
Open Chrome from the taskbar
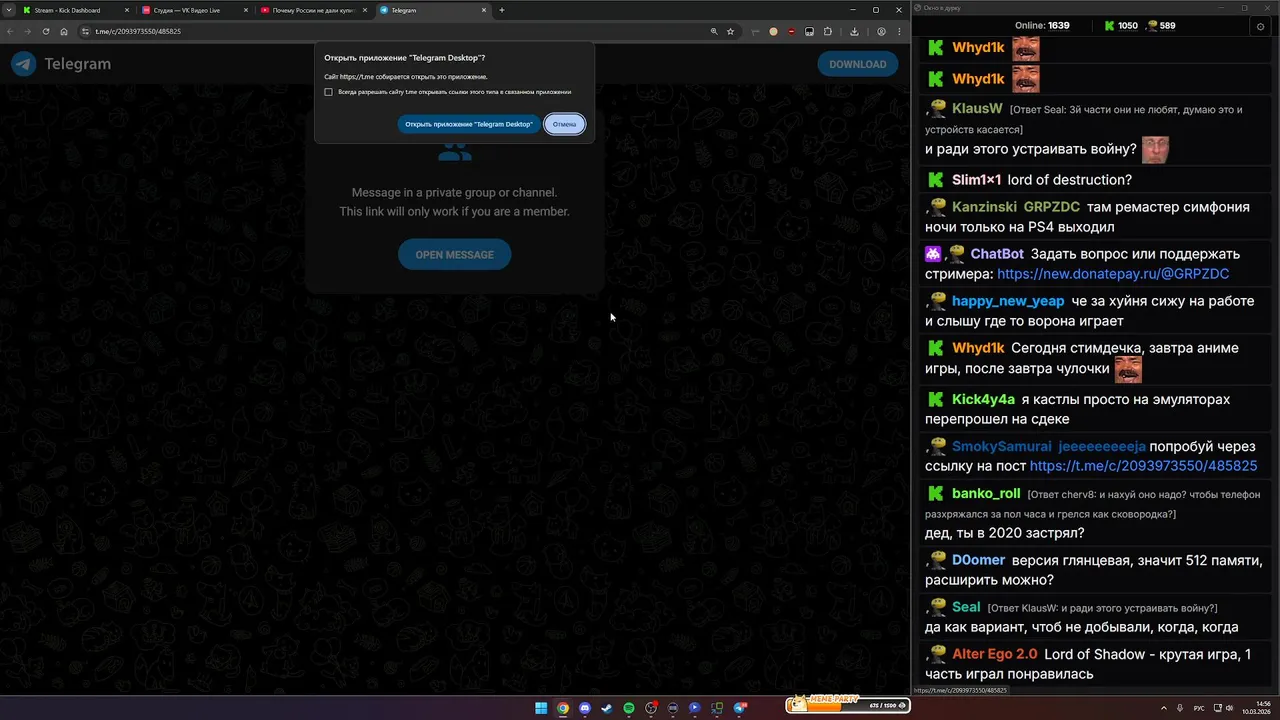[563, 708]
